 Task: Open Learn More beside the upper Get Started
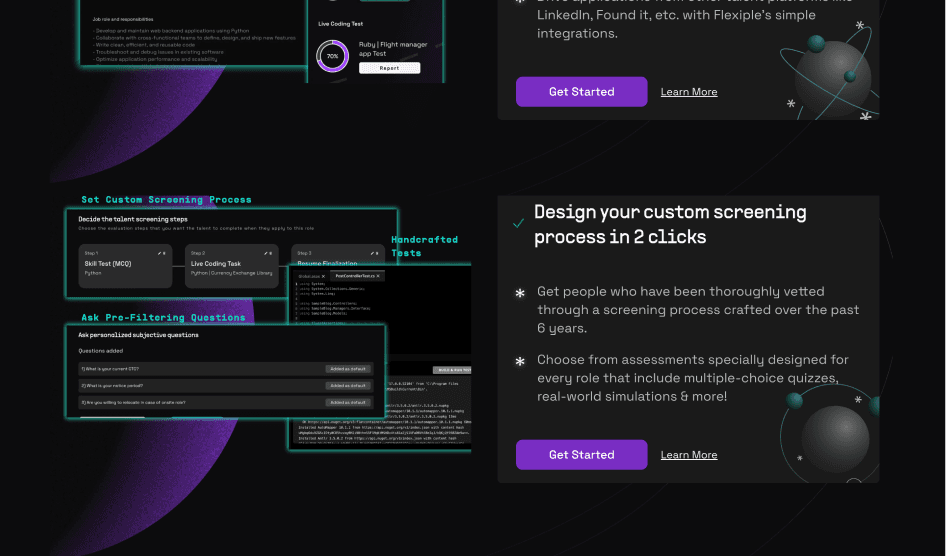(689, 92)
